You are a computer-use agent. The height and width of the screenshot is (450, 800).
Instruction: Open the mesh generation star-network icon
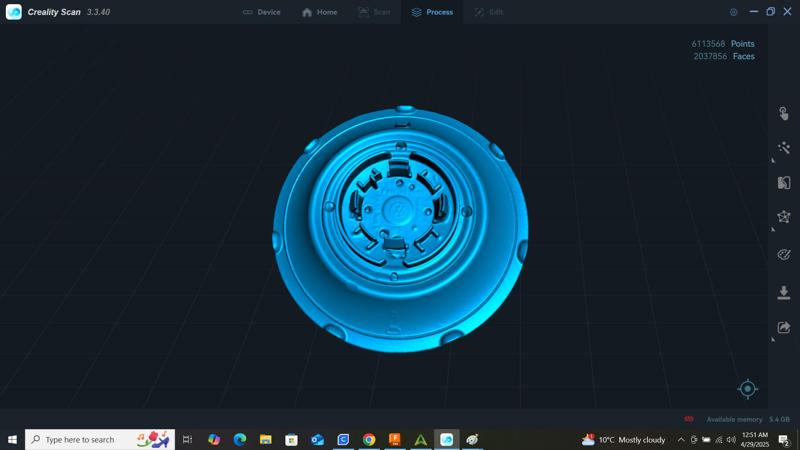tap(784, 217)
